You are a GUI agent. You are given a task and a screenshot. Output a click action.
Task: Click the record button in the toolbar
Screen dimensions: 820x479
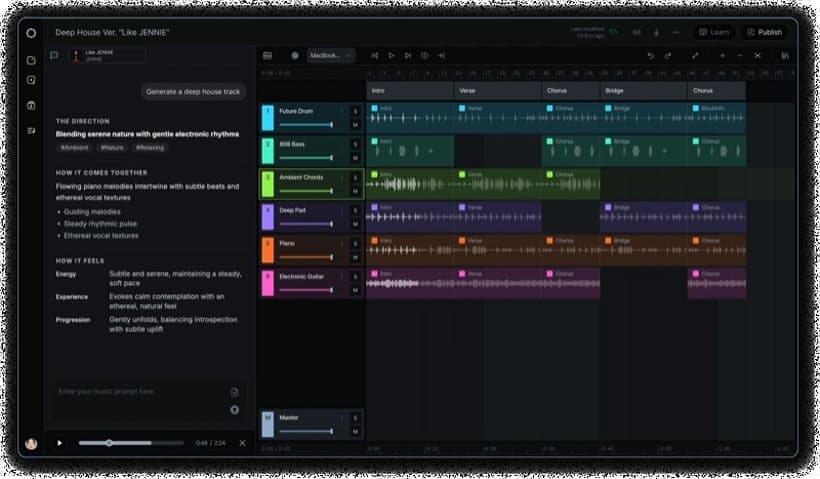point(295,55)
